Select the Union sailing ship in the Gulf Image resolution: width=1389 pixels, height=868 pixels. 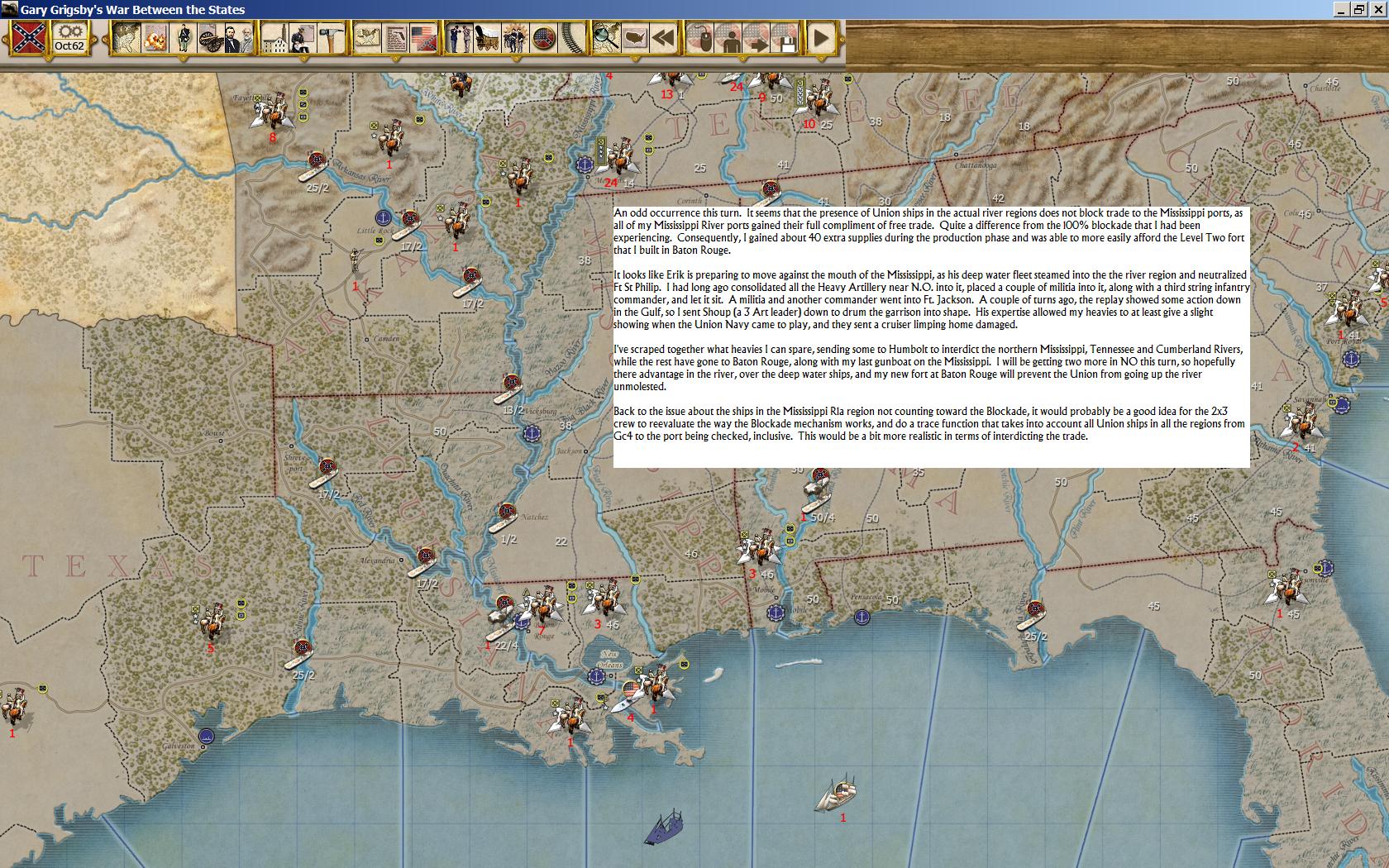[835, 794]
